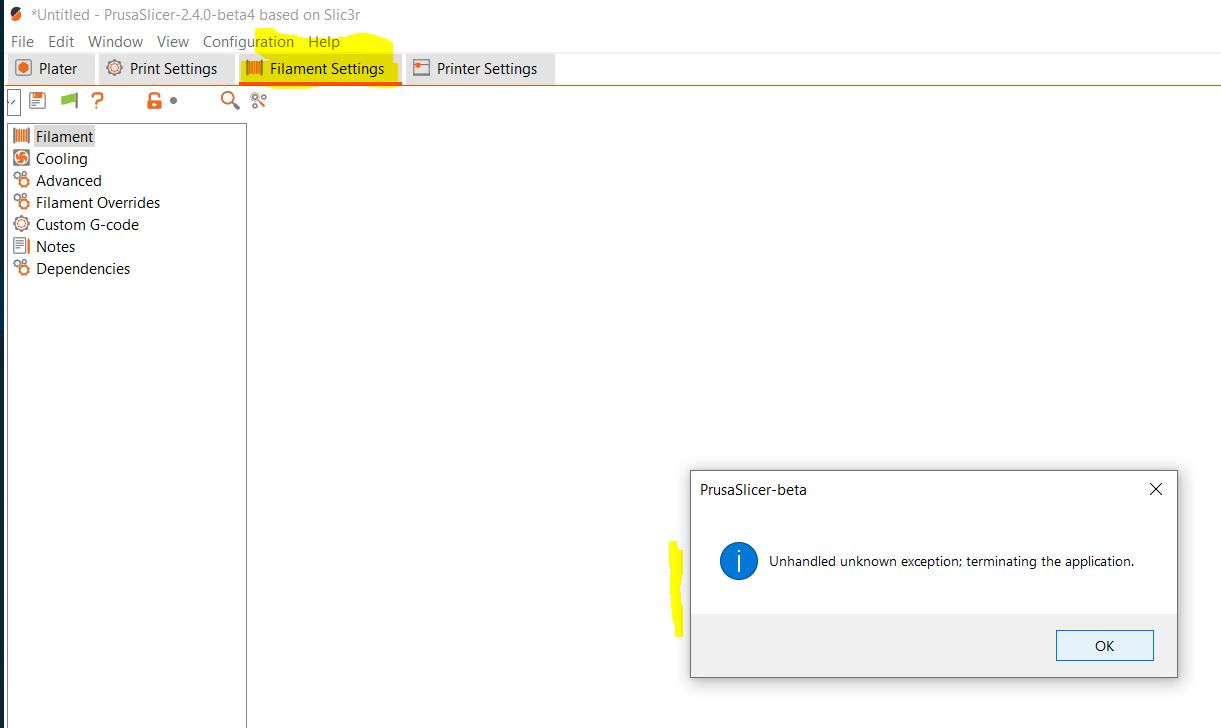Open the Help menu
Viewport: 1221px width, 728px height.
tap(324, 42)
